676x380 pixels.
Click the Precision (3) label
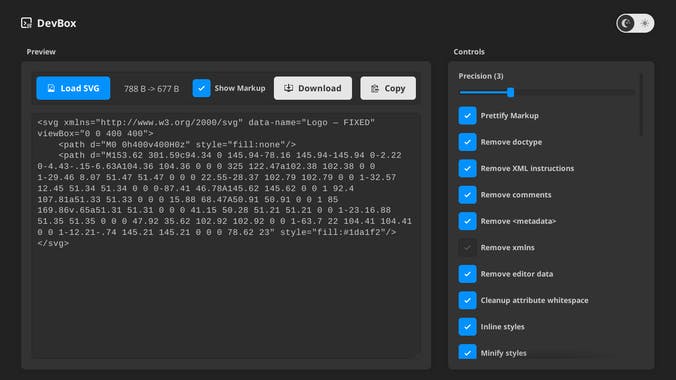point(481,76)
